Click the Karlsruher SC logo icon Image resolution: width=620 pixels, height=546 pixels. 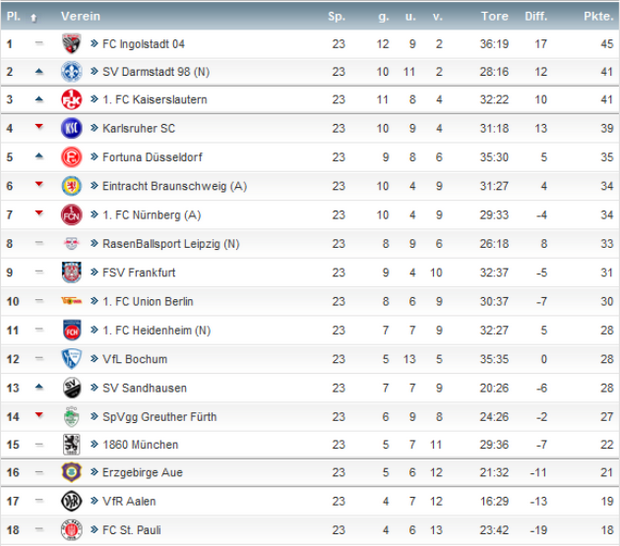click(x=72, y=128)
